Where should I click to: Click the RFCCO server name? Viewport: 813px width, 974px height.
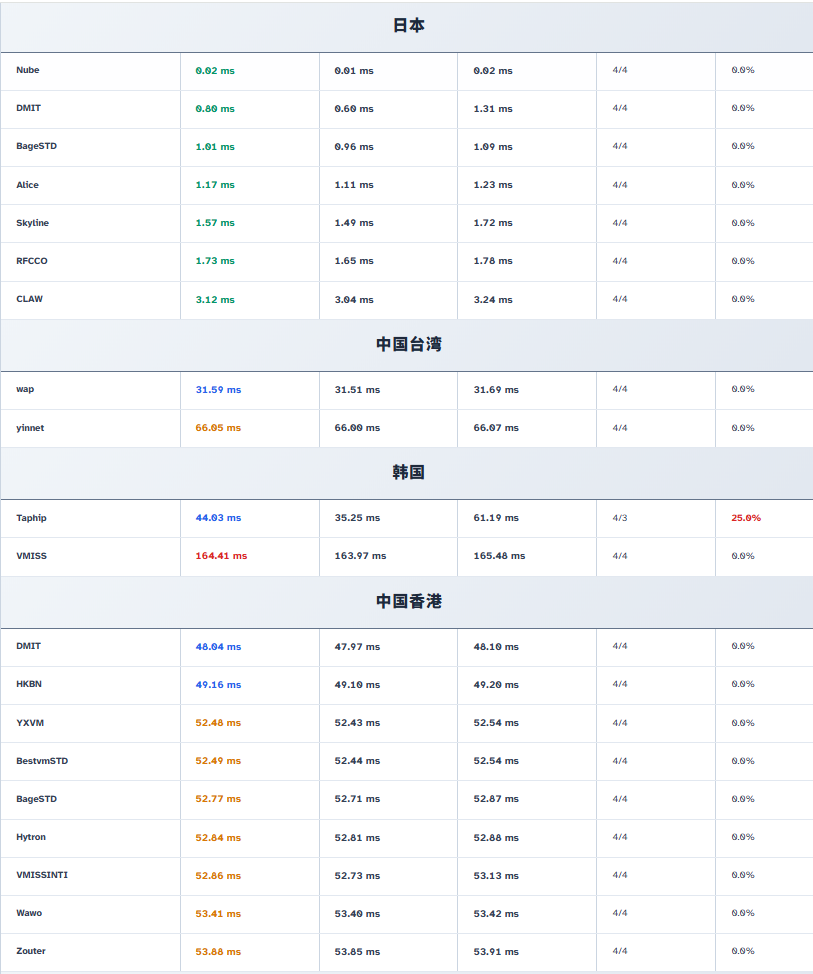pyautogui.click(x=32, y=261)
